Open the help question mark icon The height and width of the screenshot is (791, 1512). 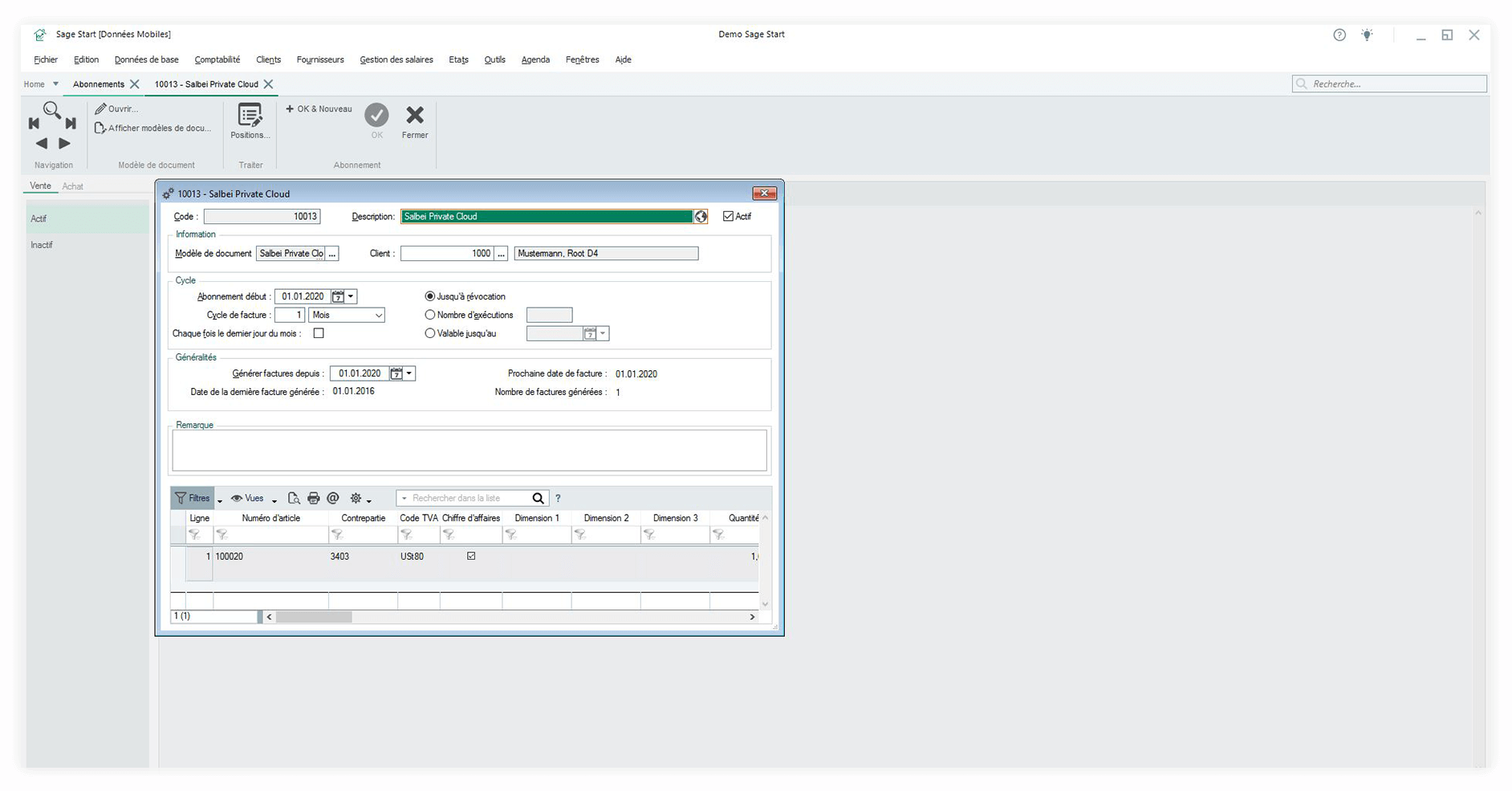(x=1339, y=35)
